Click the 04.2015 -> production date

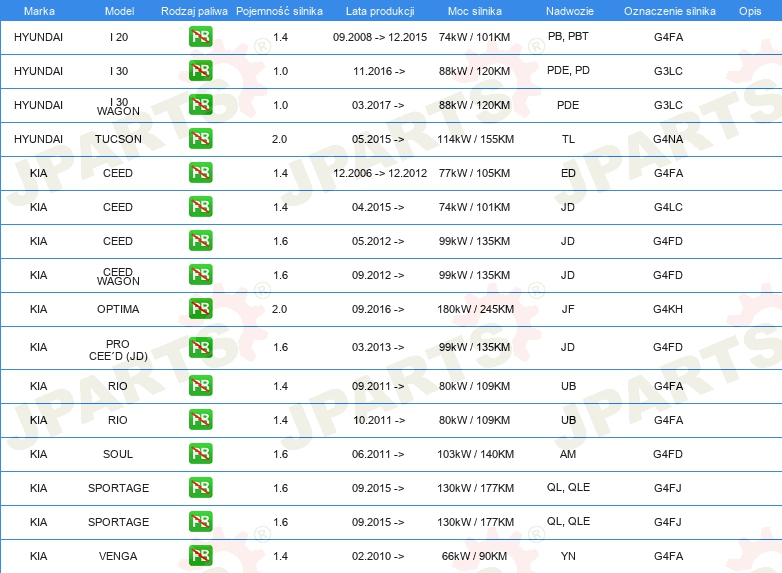coord(378,207)
